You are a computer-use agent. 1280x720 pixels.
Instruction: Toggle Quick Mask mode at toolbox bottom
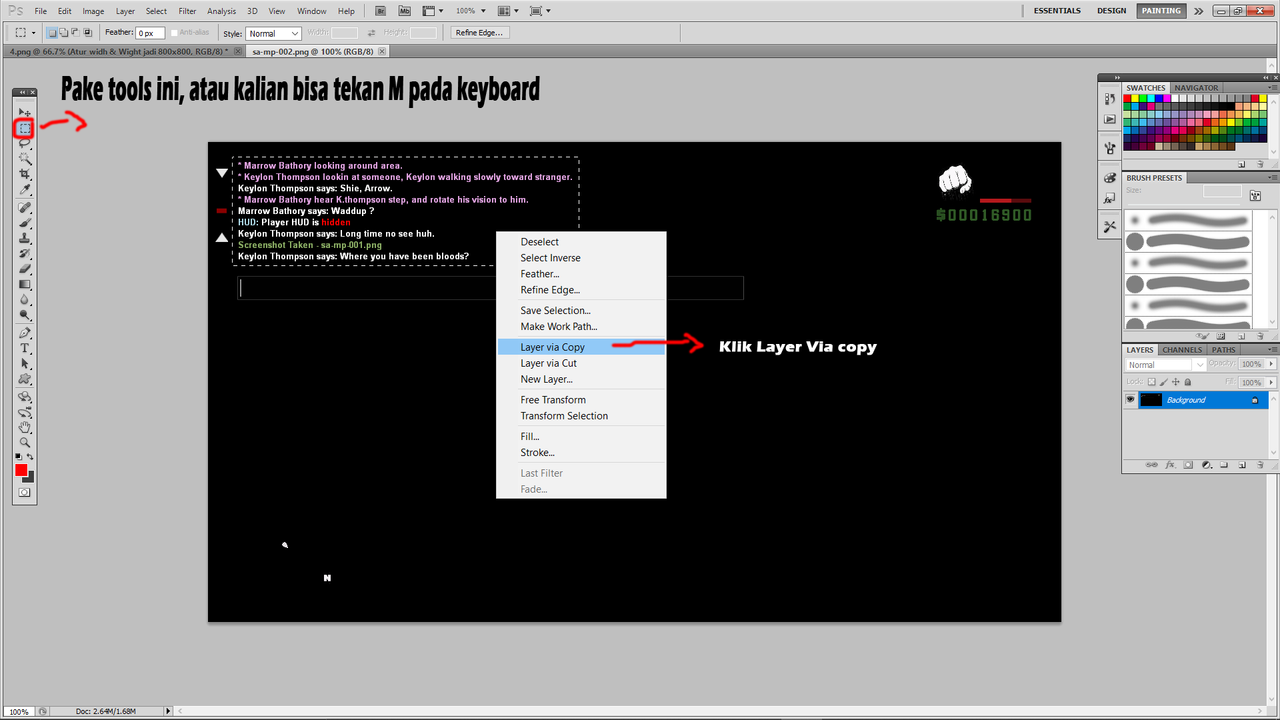coord(24,492)
